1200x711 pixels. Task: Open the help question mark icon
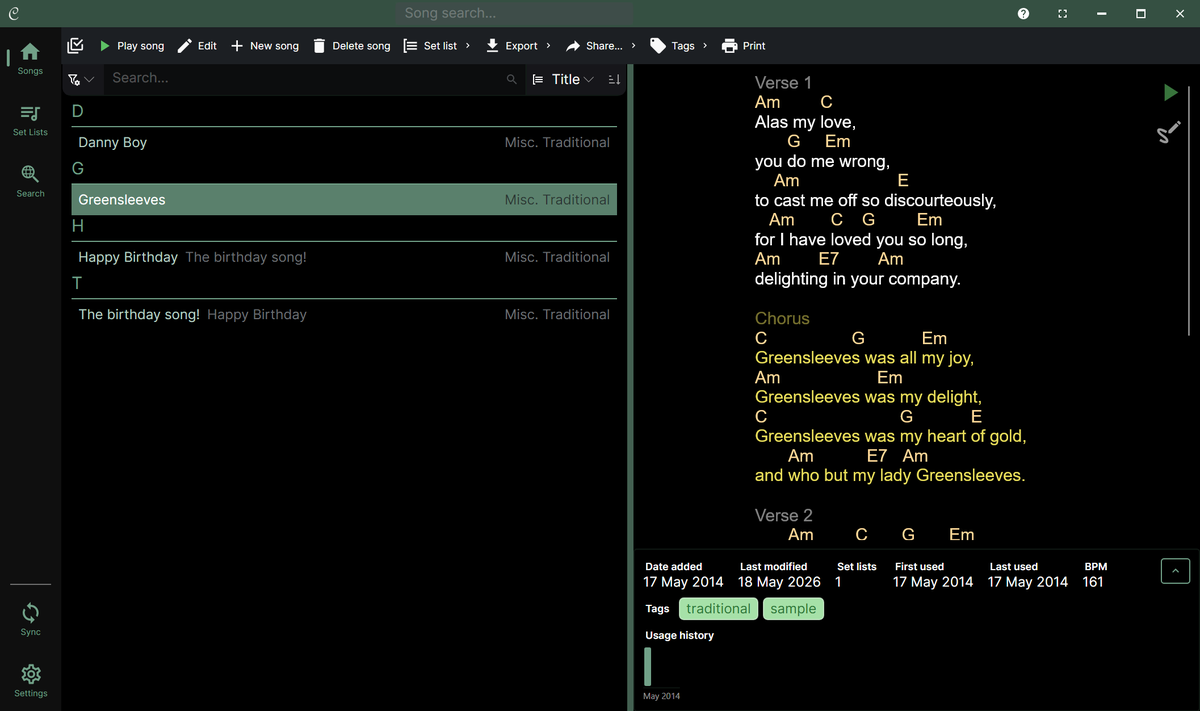point(1023,14)
